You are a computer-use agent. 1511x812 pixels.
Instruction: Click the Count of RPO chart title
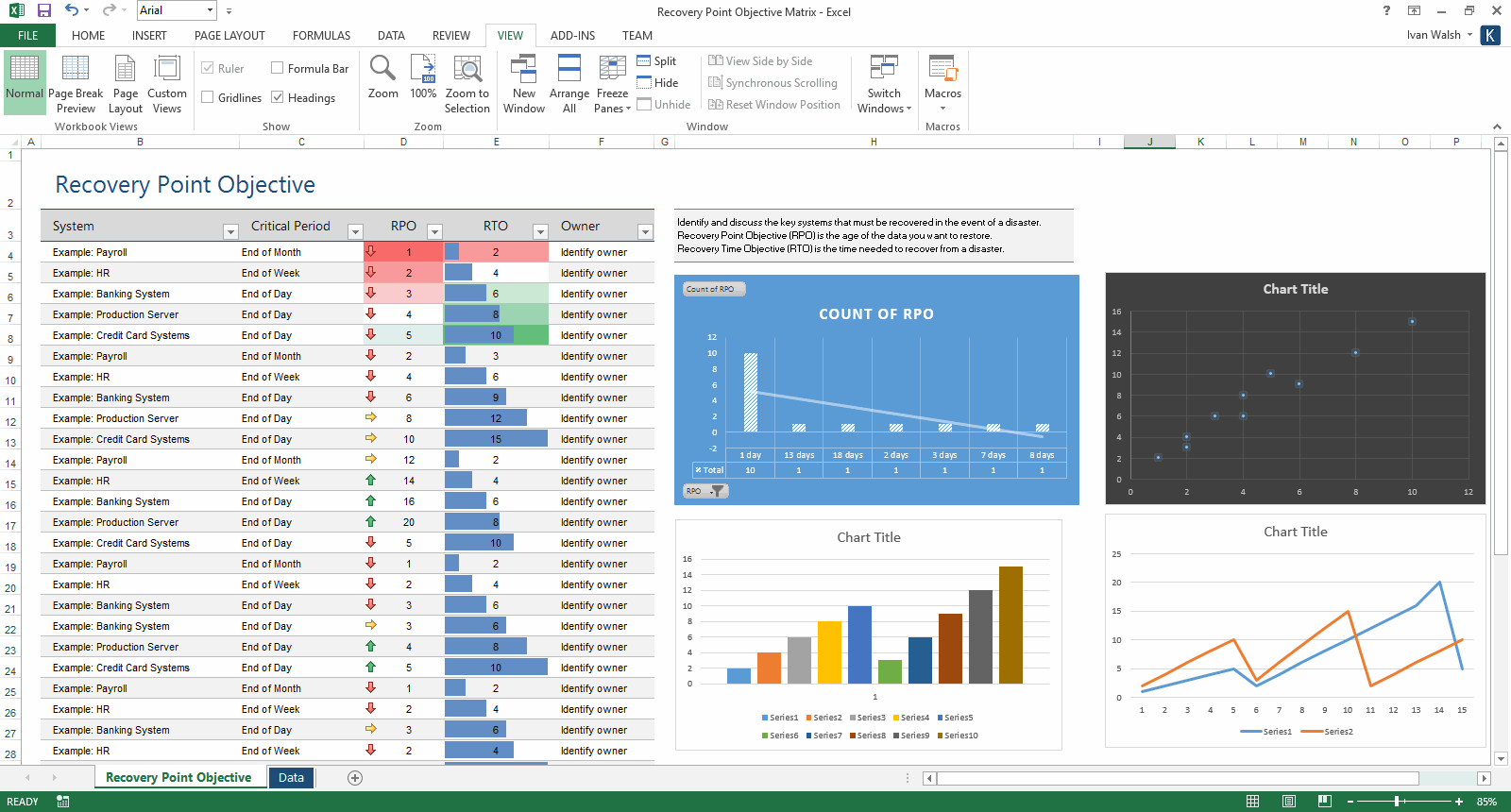(875, 314)
